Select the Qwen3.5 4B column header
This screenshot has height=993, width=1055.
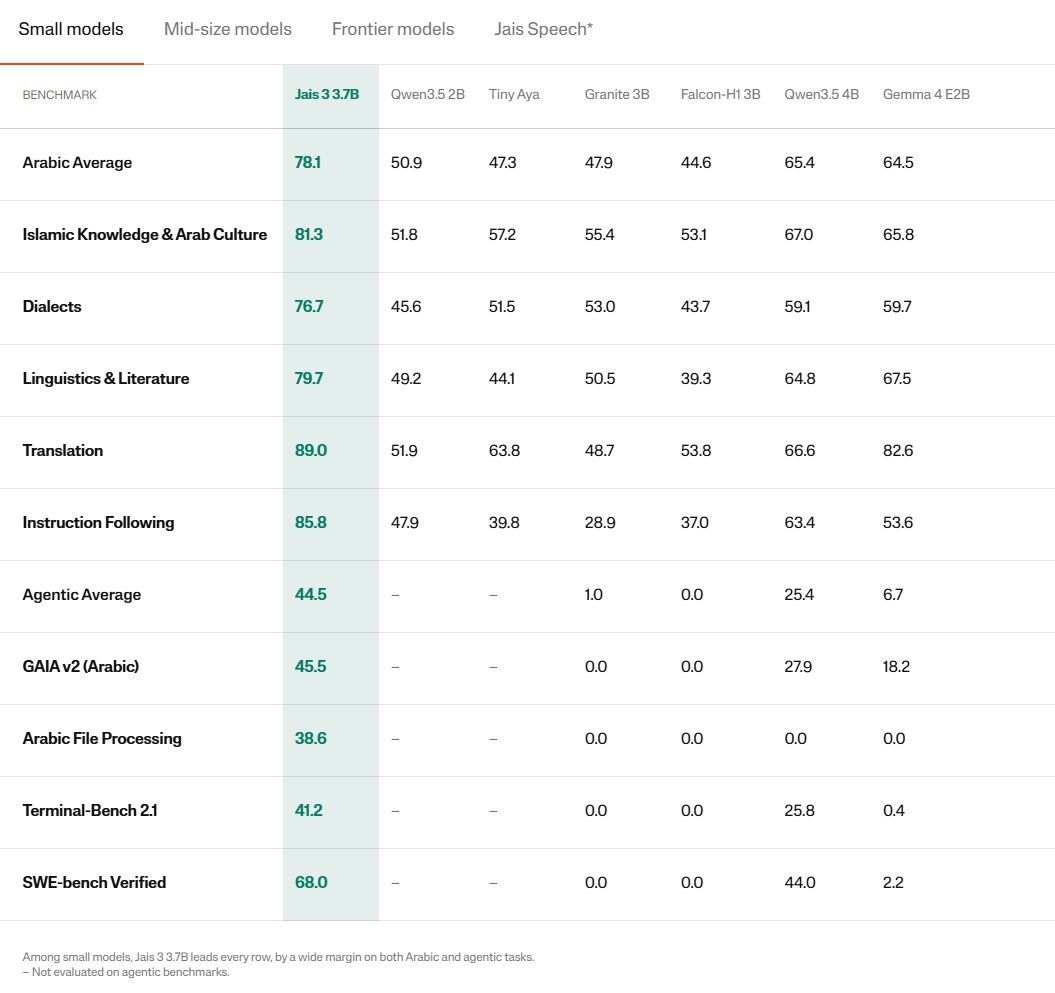coord(822,94)
